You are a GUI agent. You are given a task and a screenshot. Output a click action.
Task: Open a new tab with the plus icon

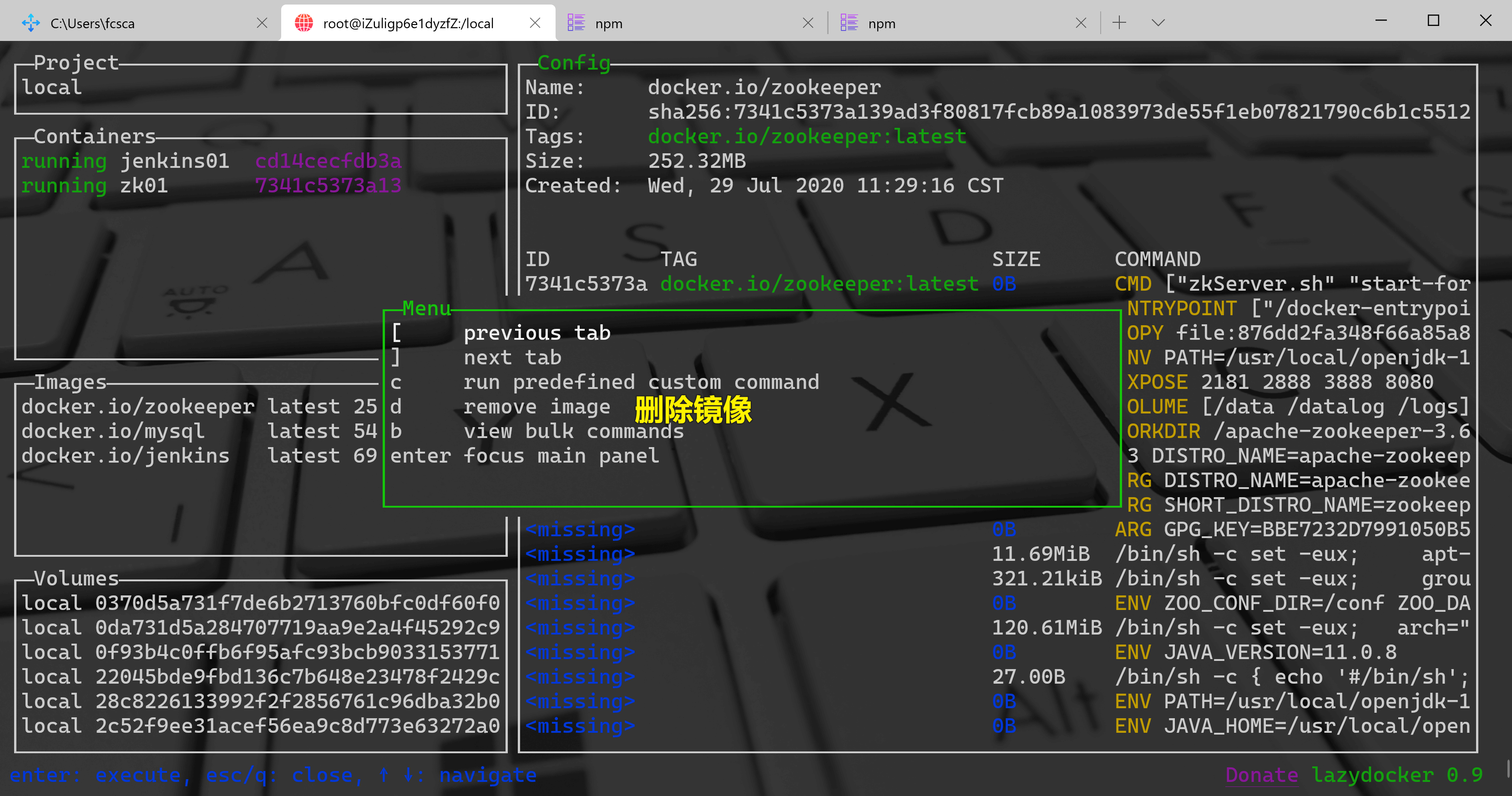pos(1119,23)
